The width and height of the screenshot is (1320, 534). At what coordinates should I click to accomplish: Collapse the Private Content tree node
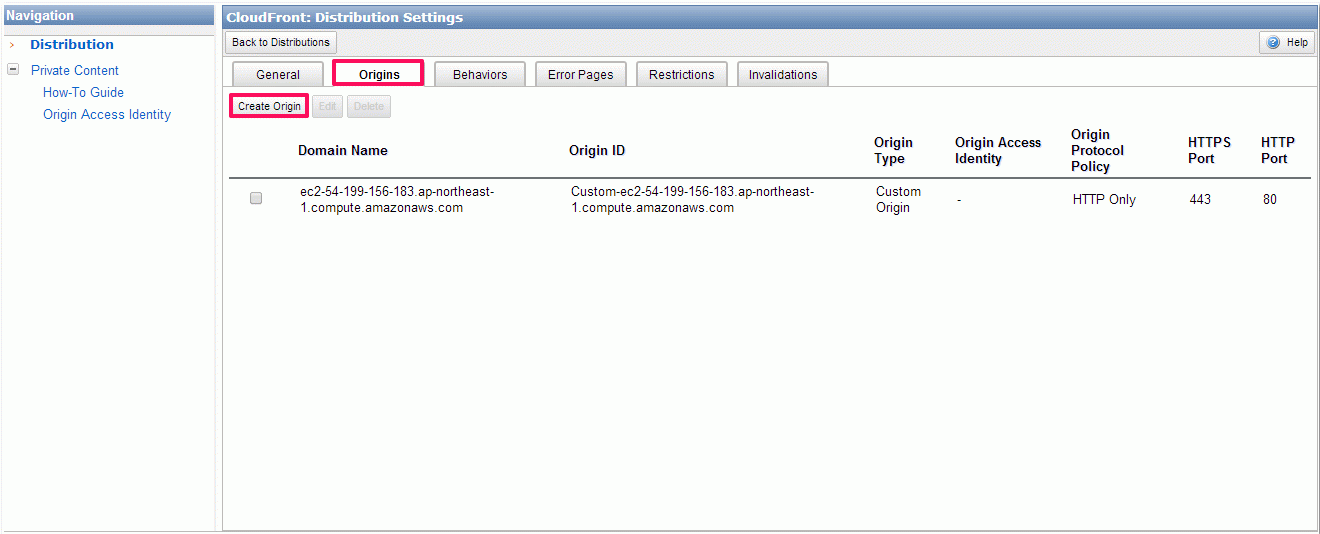pyautogui.click(x=13, y=70)
